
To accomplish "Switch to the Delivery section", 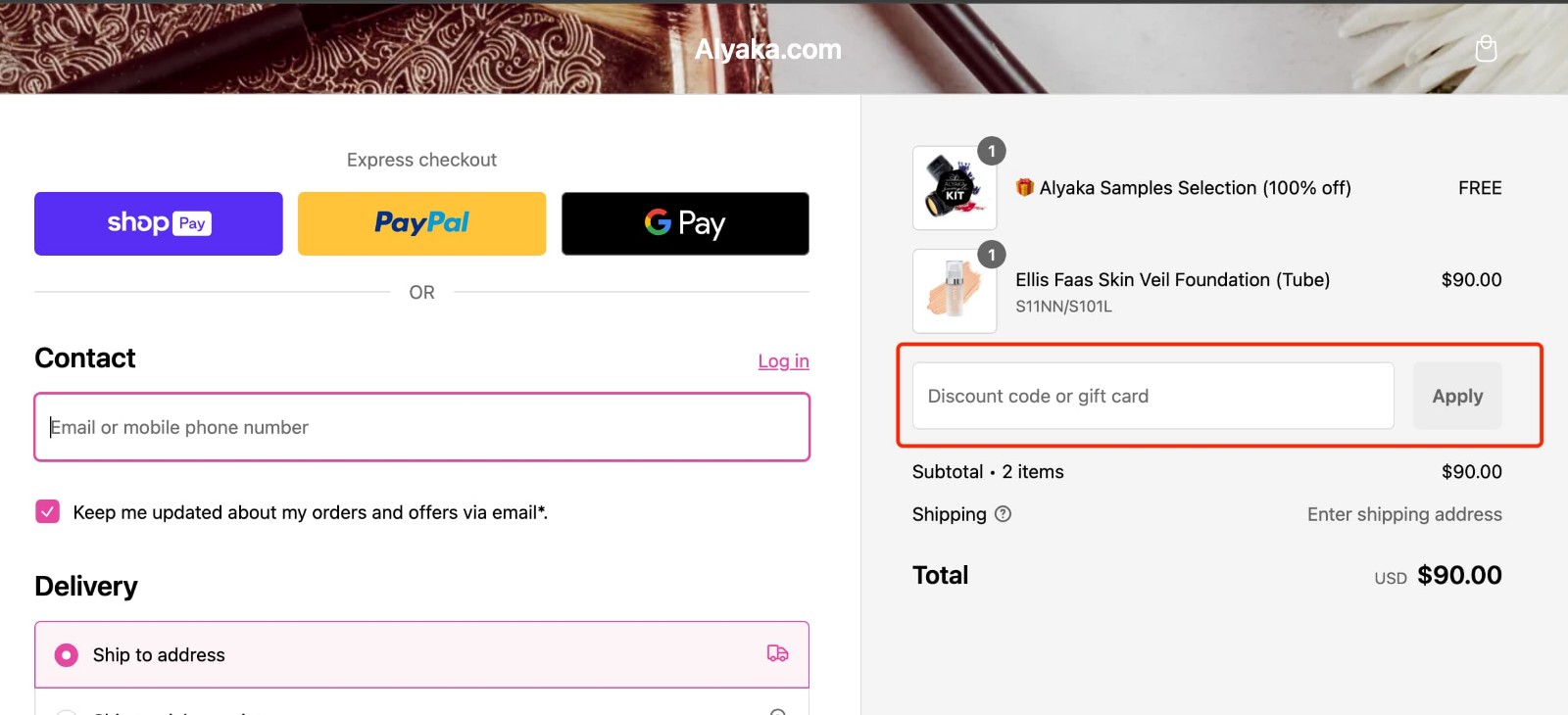I will [x=86, y=585].
